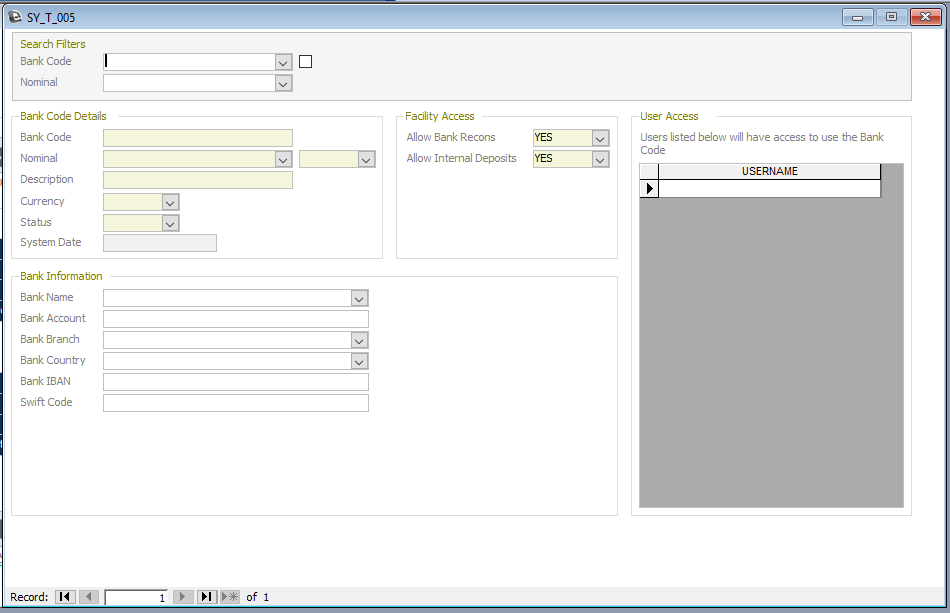Expand the Bank Name dropdown

359,298
